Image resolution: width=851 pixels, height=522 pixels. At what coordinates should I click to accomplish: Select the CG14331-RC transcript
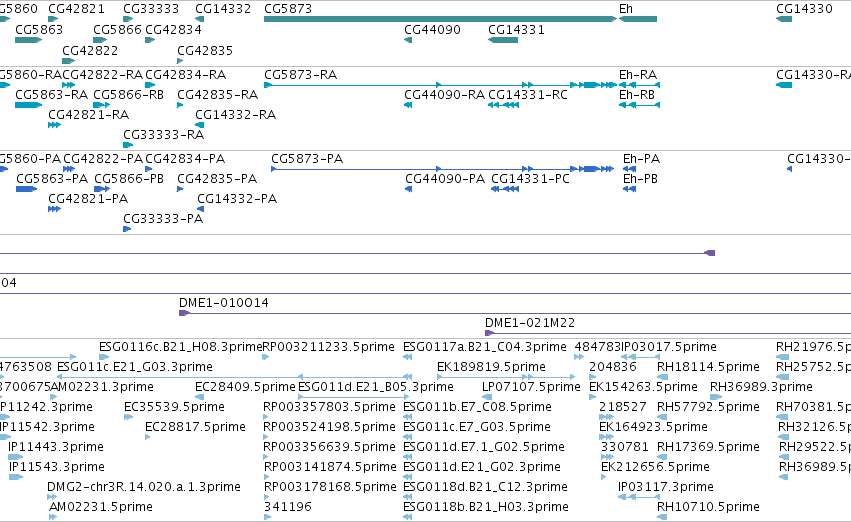(528, 95)
